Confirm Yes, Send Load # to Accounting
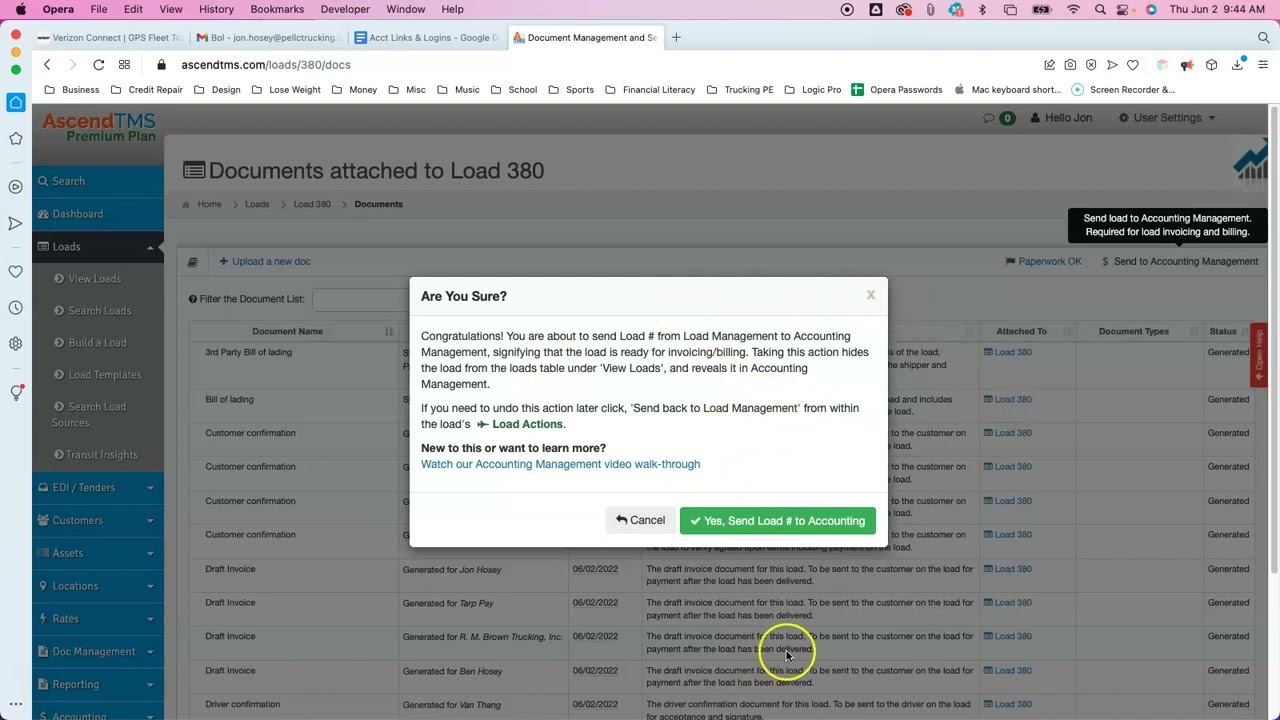 pyautogui.click(x=778, y=521)
